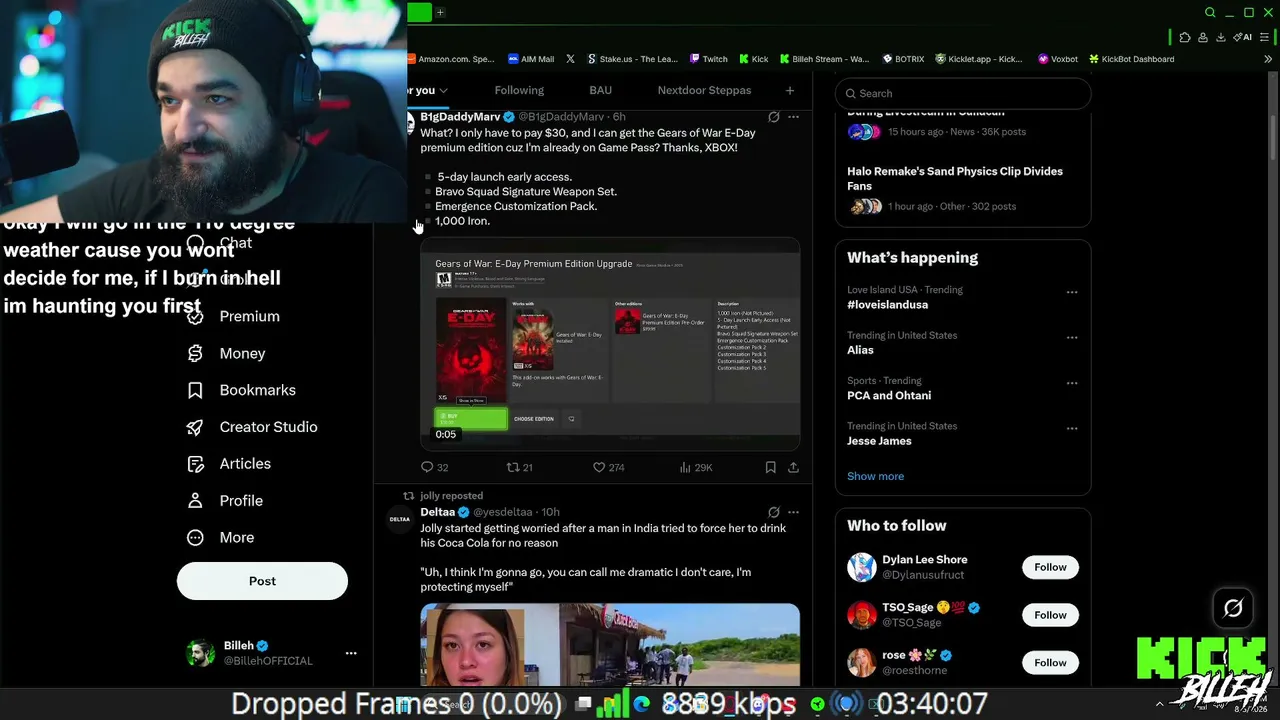Switch to the Nextdoor Steppas tab

(x=704, y=90)
